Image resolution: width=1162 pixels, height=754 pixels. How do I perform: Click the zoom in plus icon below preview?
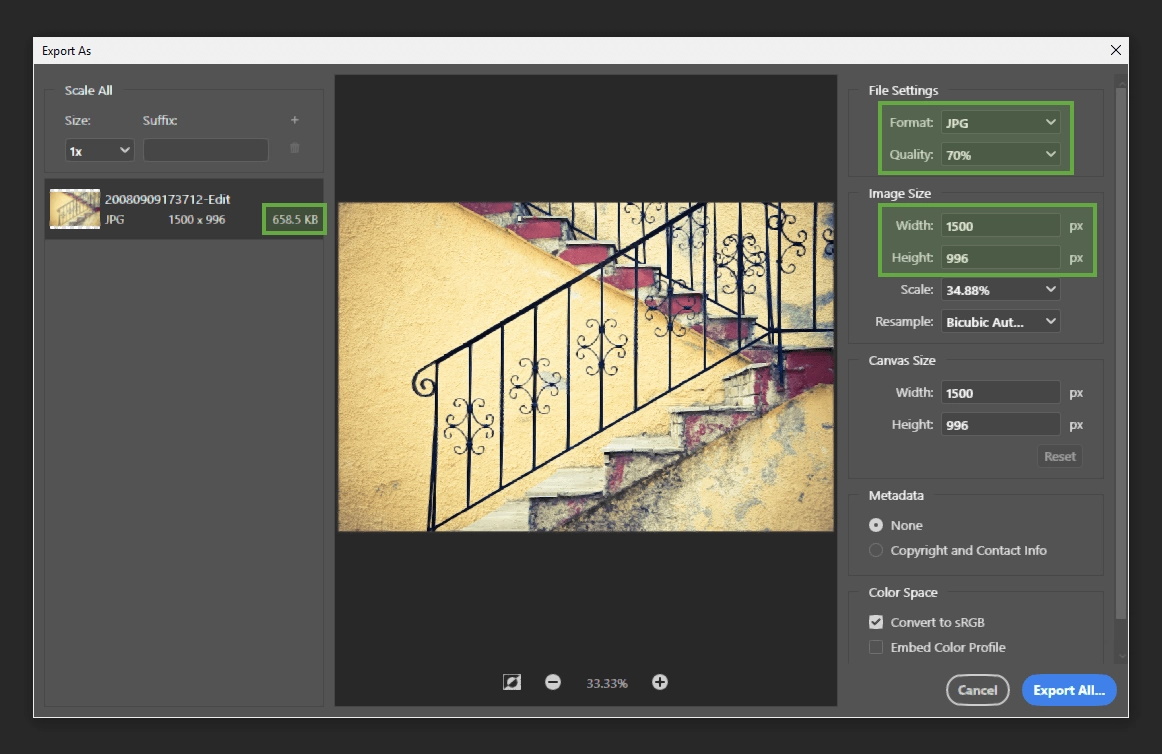point(660,682)
